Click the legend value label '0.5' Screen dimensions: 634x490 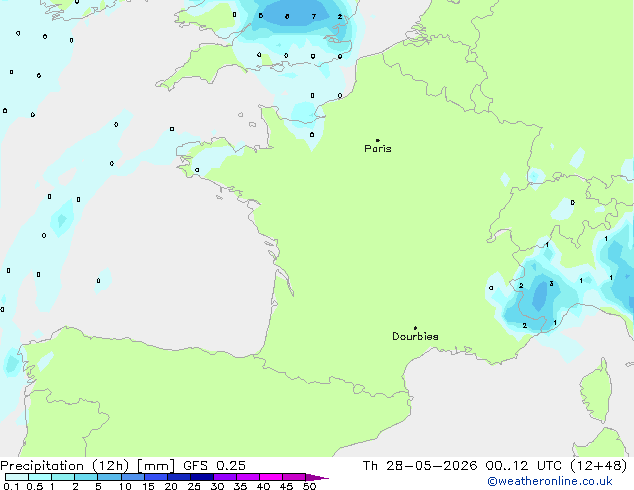(35, 486)
